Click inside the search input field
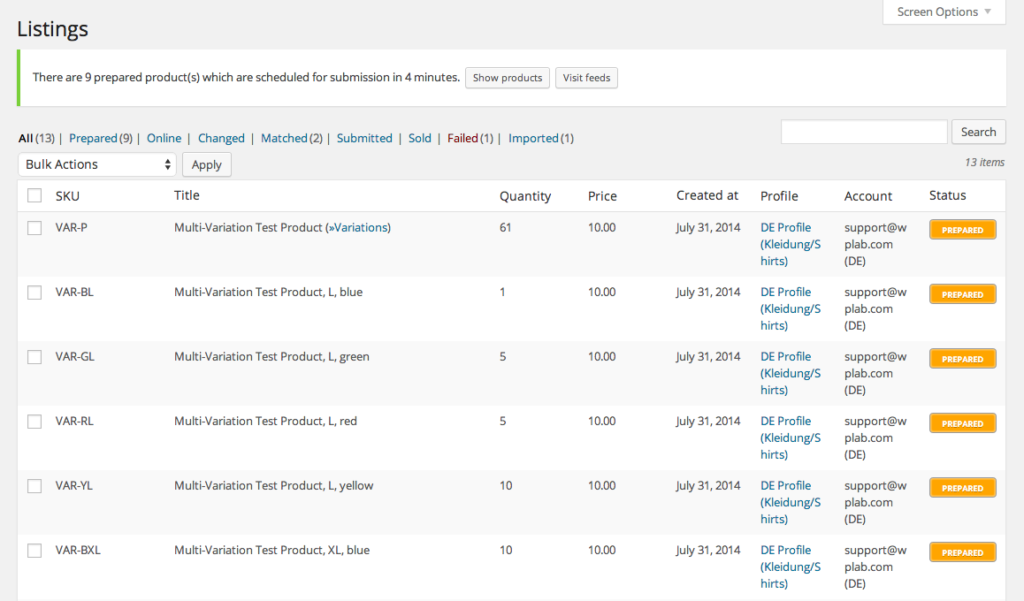Viewport: 1024px width, 601px height. [x=863, y=131]
